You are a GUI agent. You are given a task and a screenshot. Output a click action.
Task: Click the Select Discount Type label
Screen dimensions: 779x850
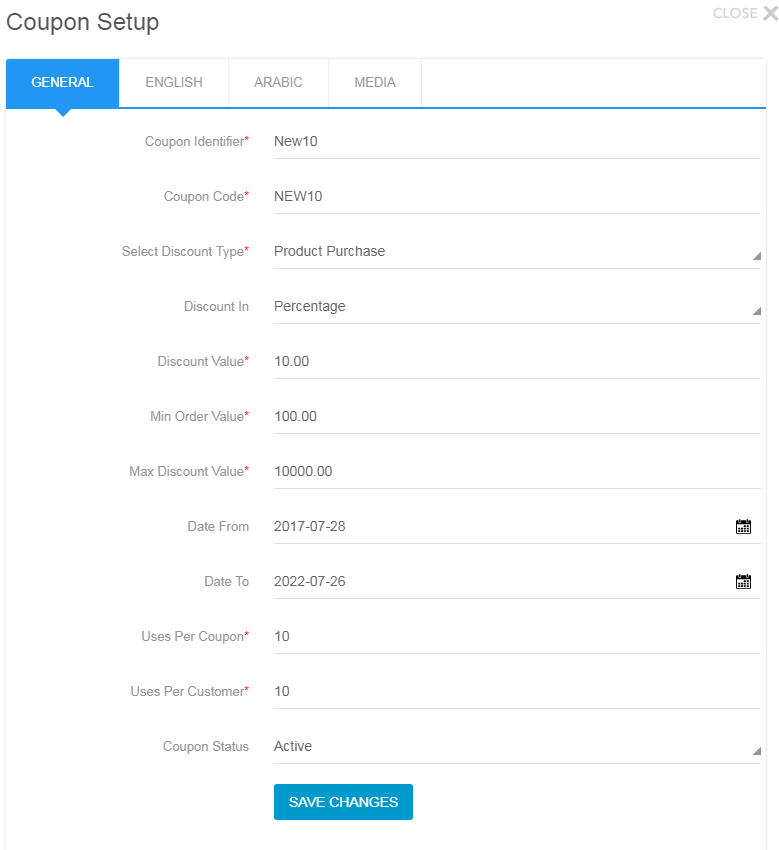185,252
